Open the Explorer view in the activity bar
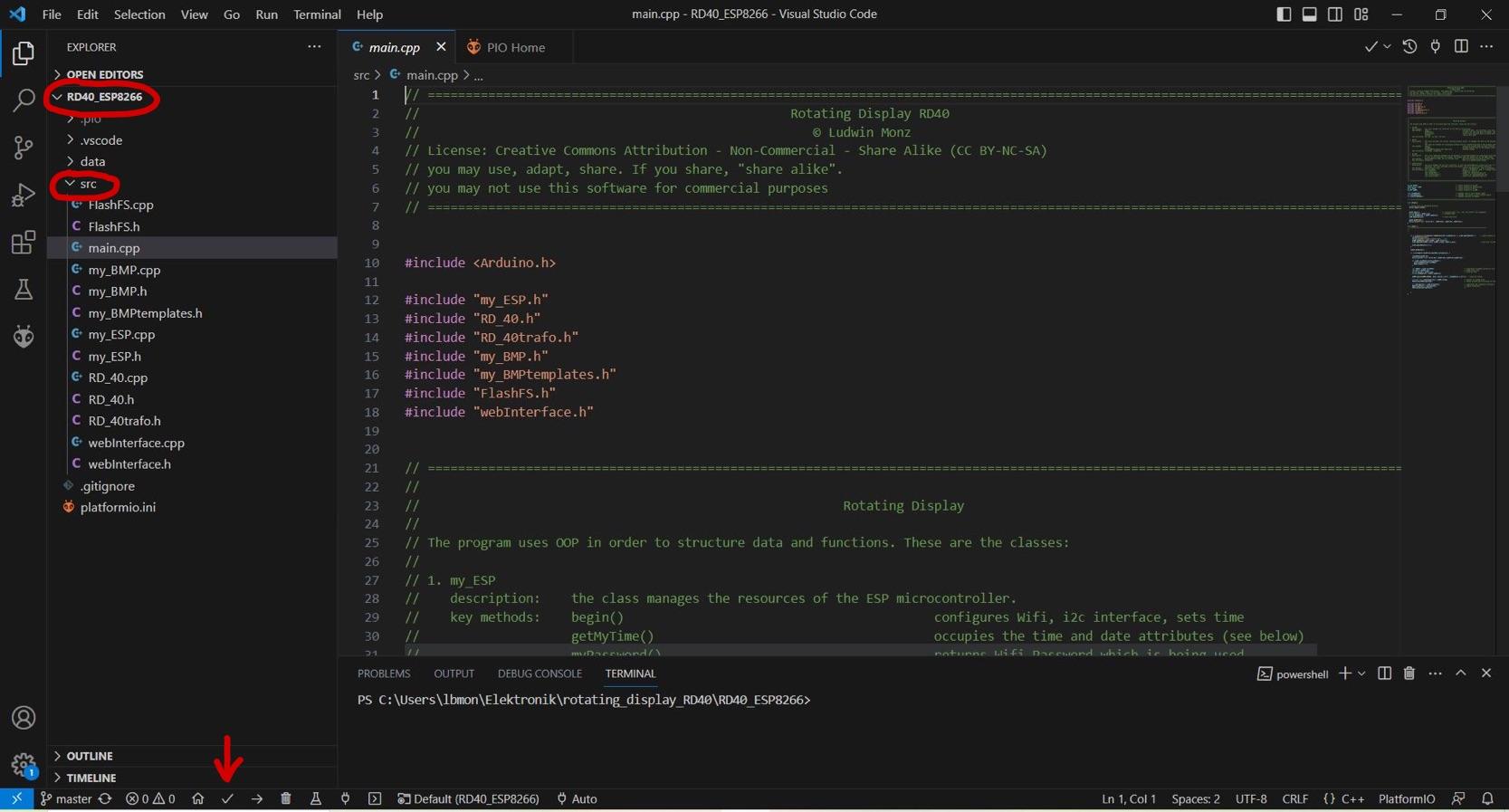The image size is (1509, 812). [24, 53]
